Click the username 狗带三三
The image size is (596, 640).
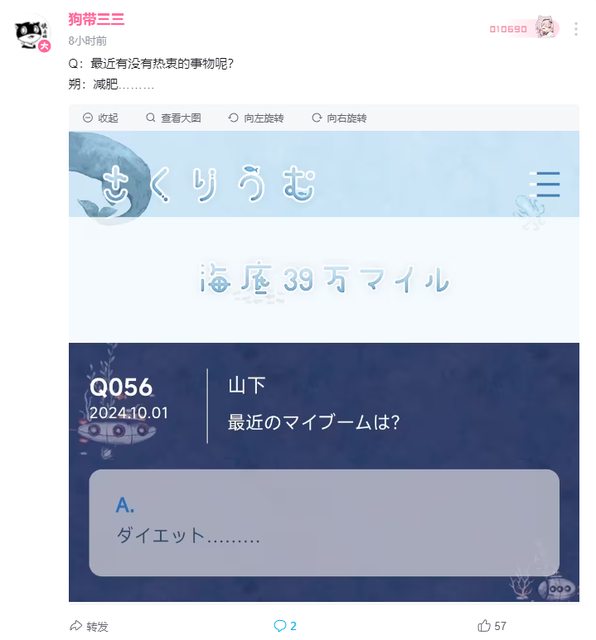click(x=96, y=19)
